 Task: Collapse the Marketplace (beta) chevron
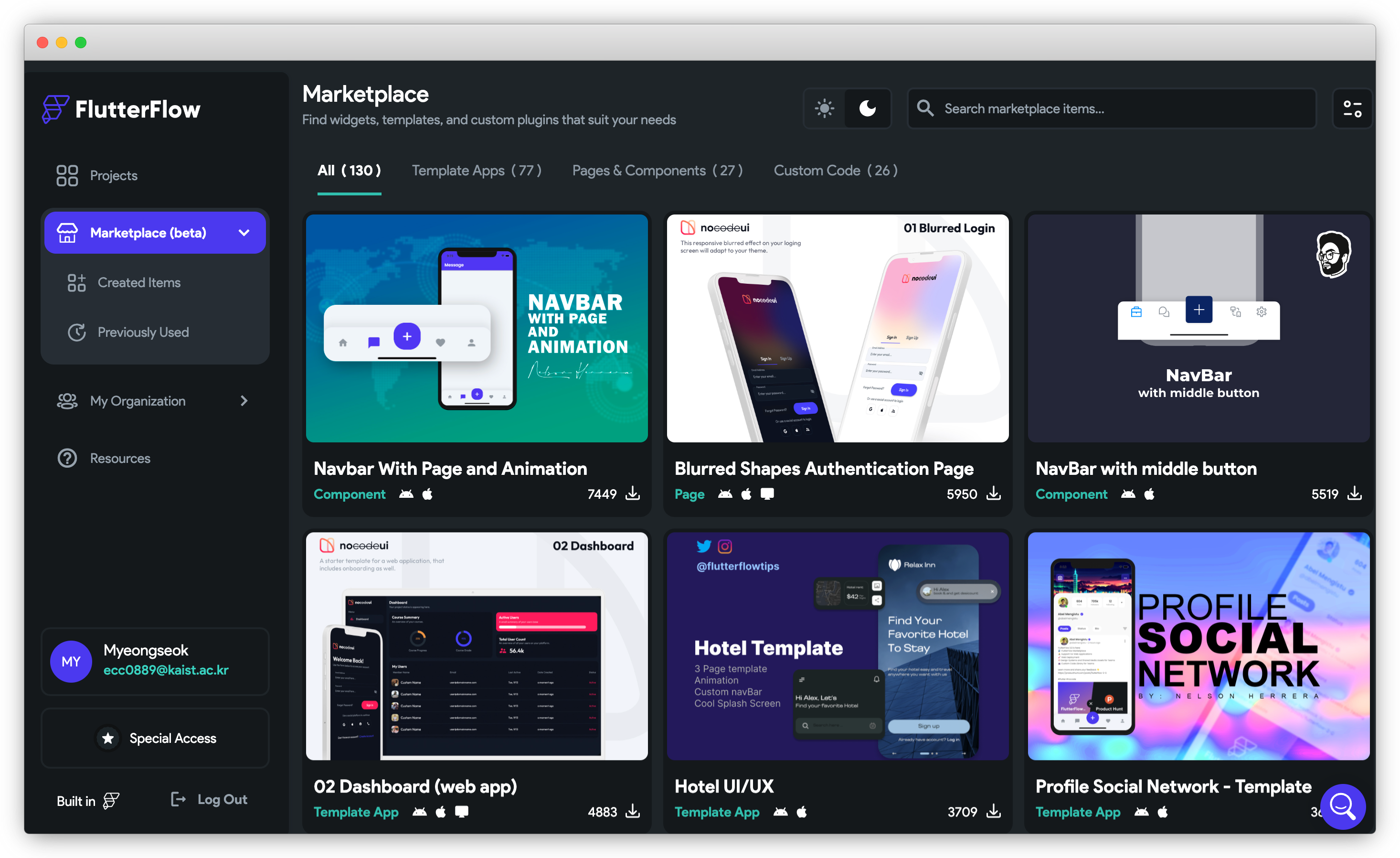click(x=244, y=233)
